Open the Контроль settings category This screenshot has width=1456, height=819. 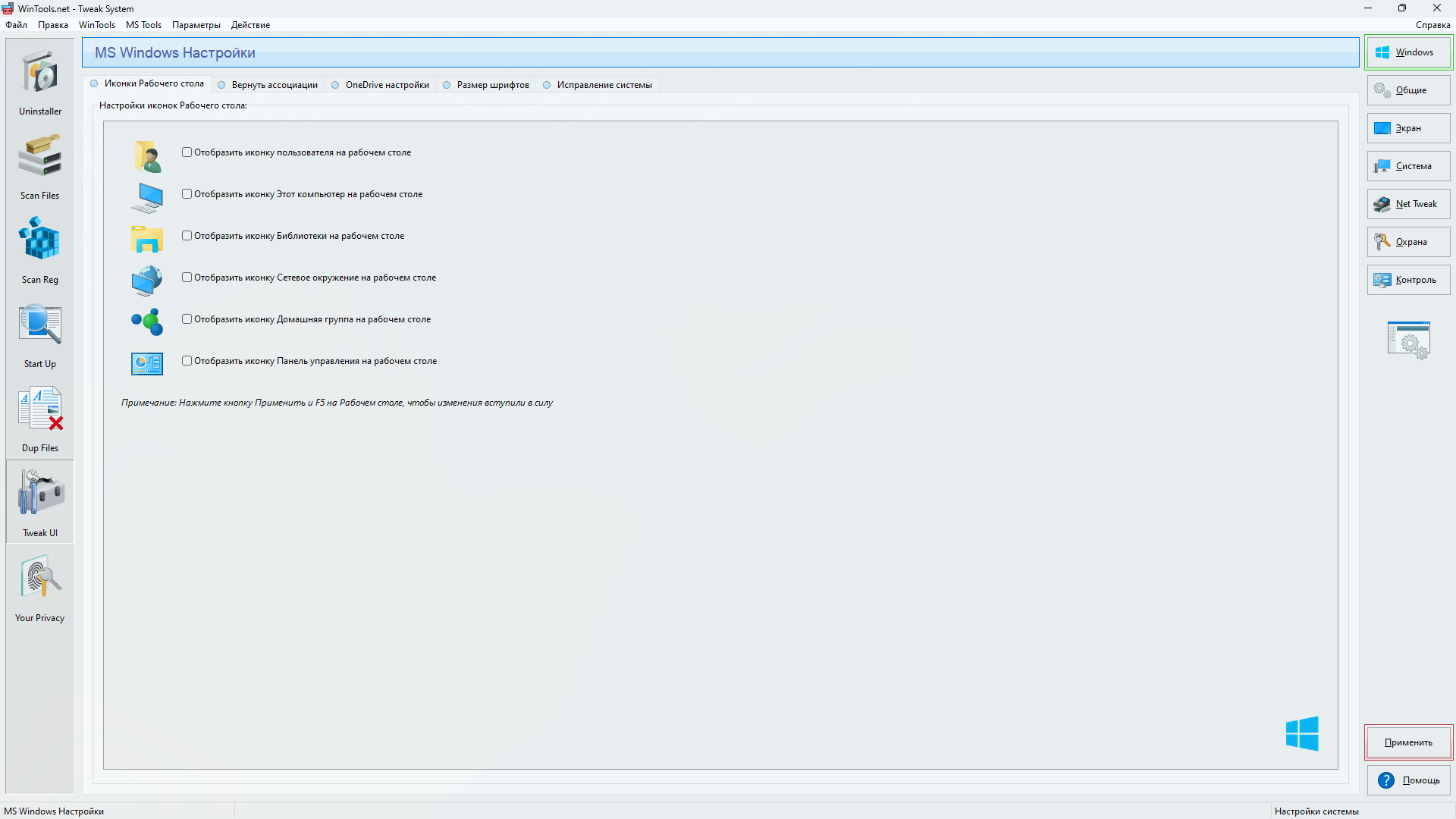pos(1409,280)
